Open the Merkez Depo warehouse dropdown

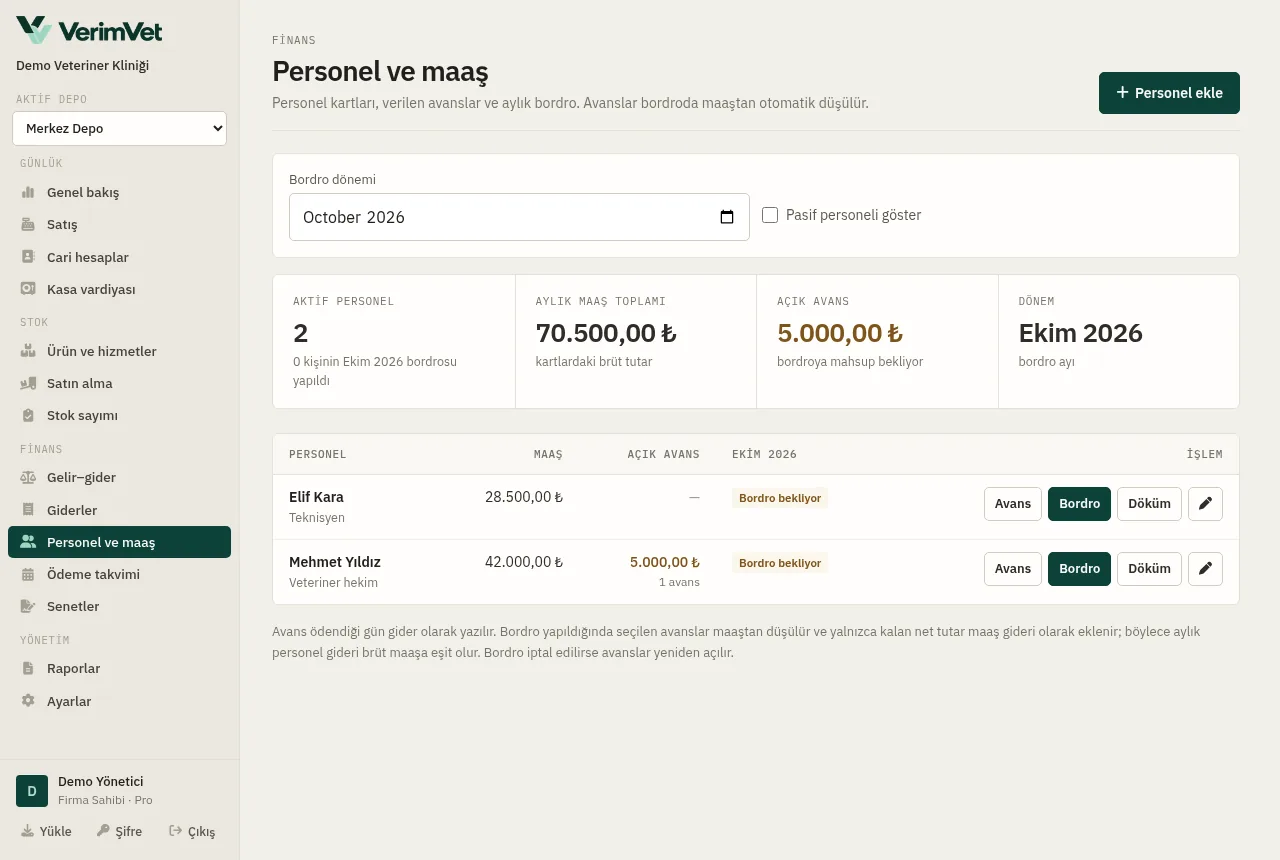click(x=119, y=128)
